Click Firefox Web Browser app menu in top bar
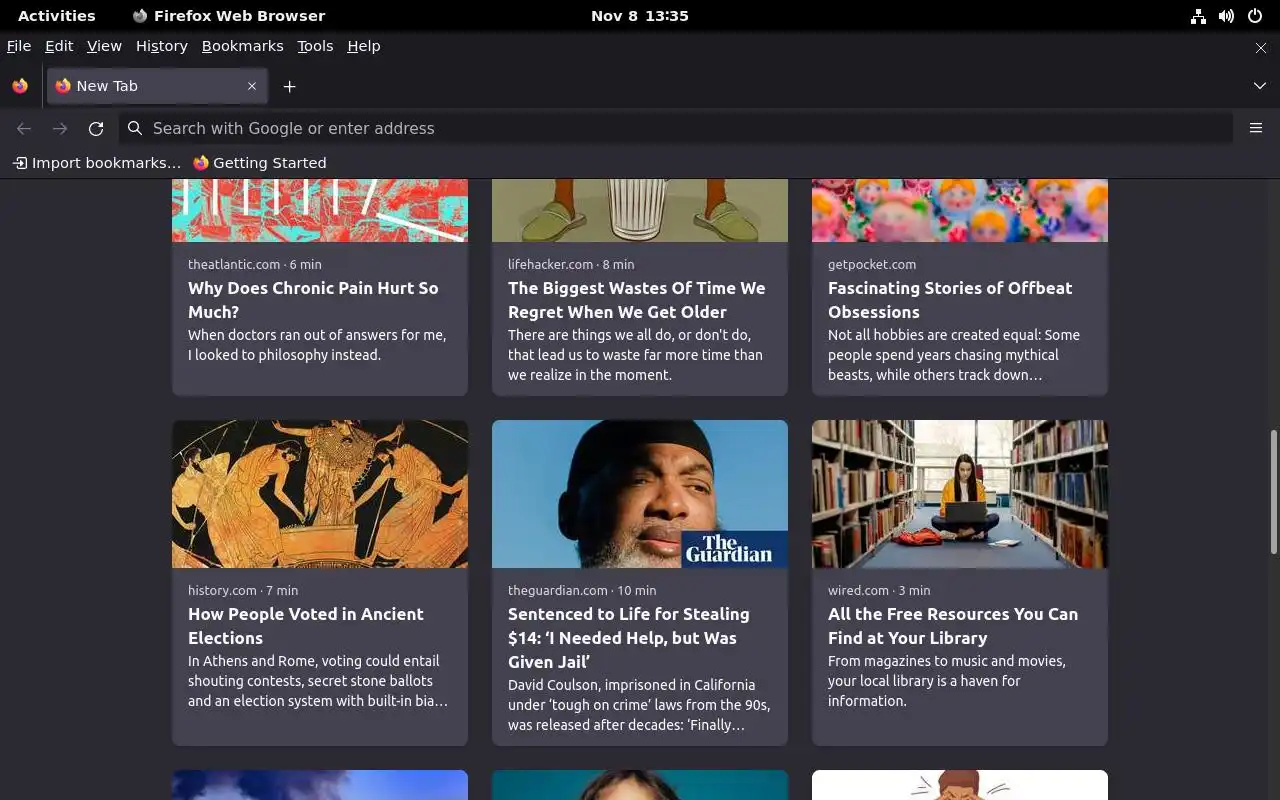This screenshot has width=1280, height=800. point(229,16)
